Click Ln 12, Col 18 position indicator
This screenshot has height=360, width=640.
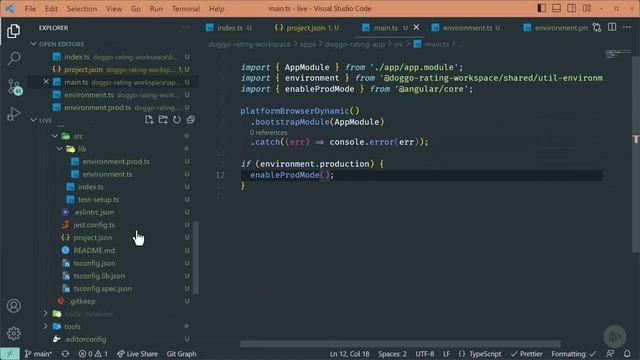[349, 354]
